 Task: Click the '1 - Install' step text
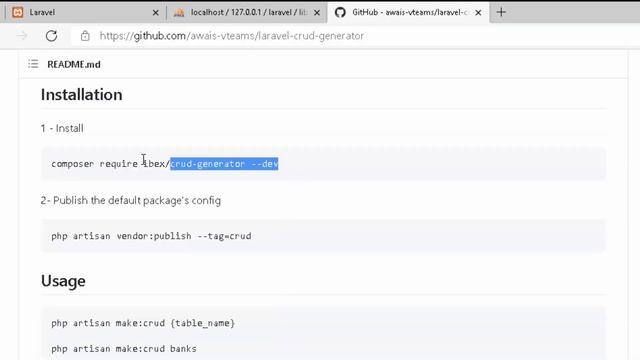point(62,128)
